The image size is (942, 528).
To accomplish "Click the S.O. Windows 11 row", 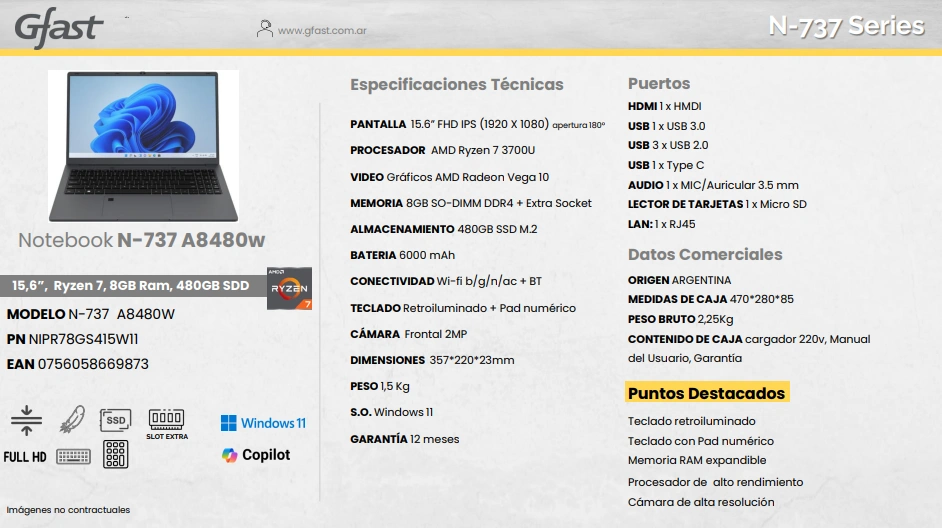I will [x=392, y=412].
